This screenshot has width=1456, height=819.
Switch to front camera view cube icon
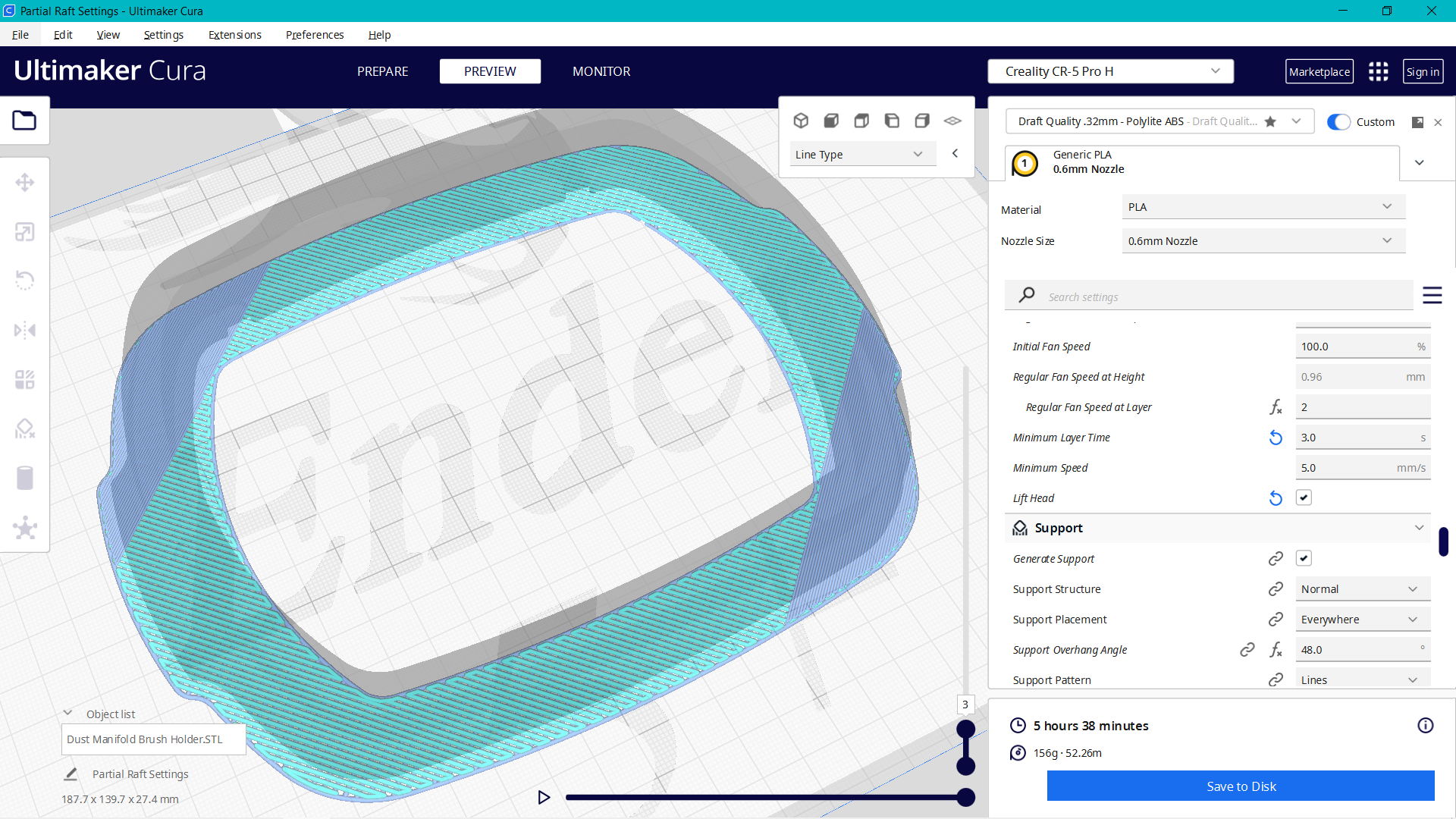(831, 121)
